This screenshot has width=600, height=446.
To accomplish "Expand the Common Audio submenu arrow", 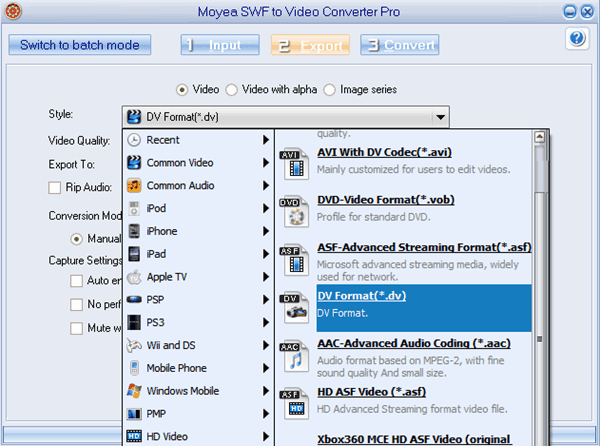I will (266, 186).
